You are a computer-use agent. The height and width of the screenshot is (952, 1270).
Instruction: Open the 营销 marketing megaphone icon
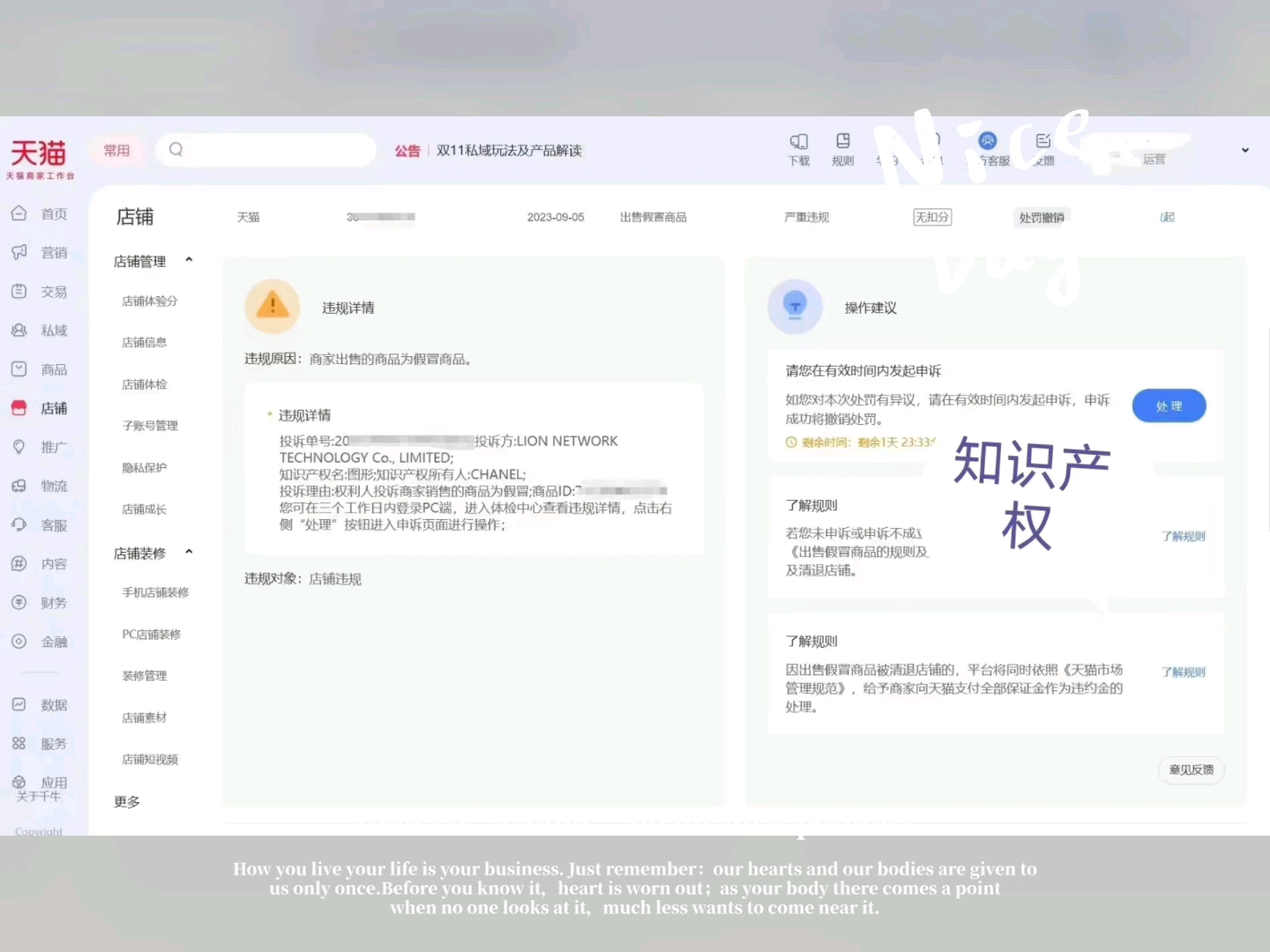(19, 252)
